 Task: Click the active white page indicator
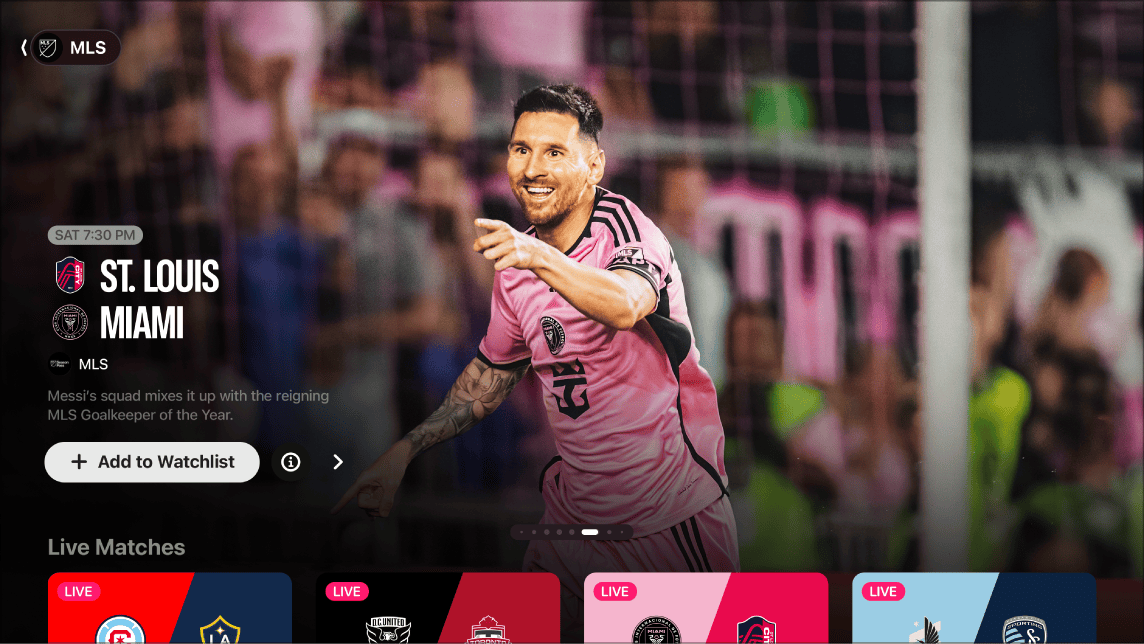[590, 532]
